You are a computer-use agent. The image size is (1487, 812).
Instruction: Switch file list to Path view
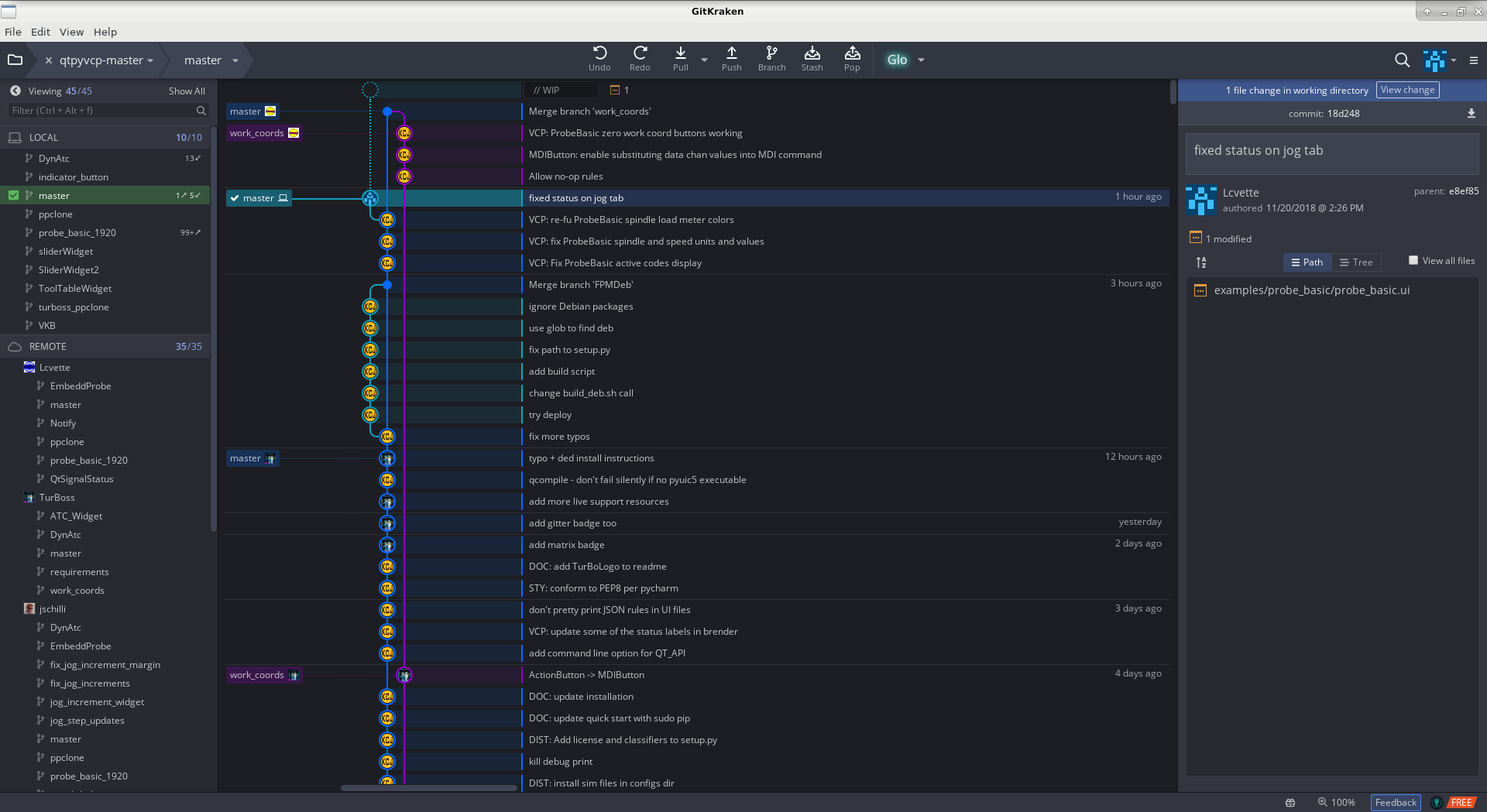1307,262
